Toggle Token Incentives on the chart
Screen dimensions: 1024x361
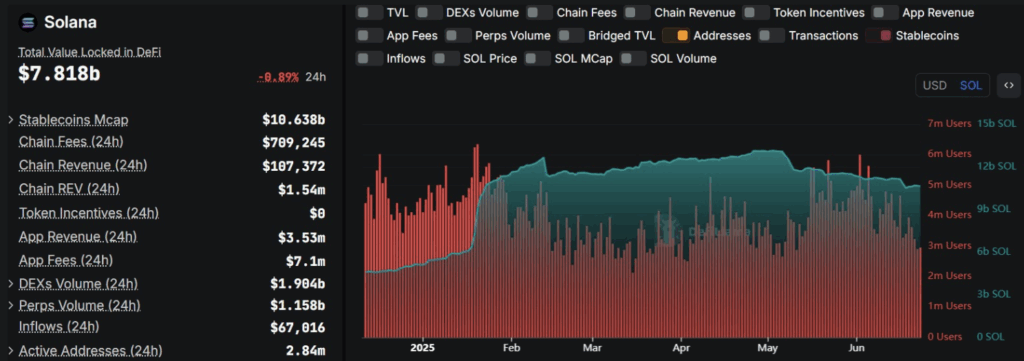[756, 12]
